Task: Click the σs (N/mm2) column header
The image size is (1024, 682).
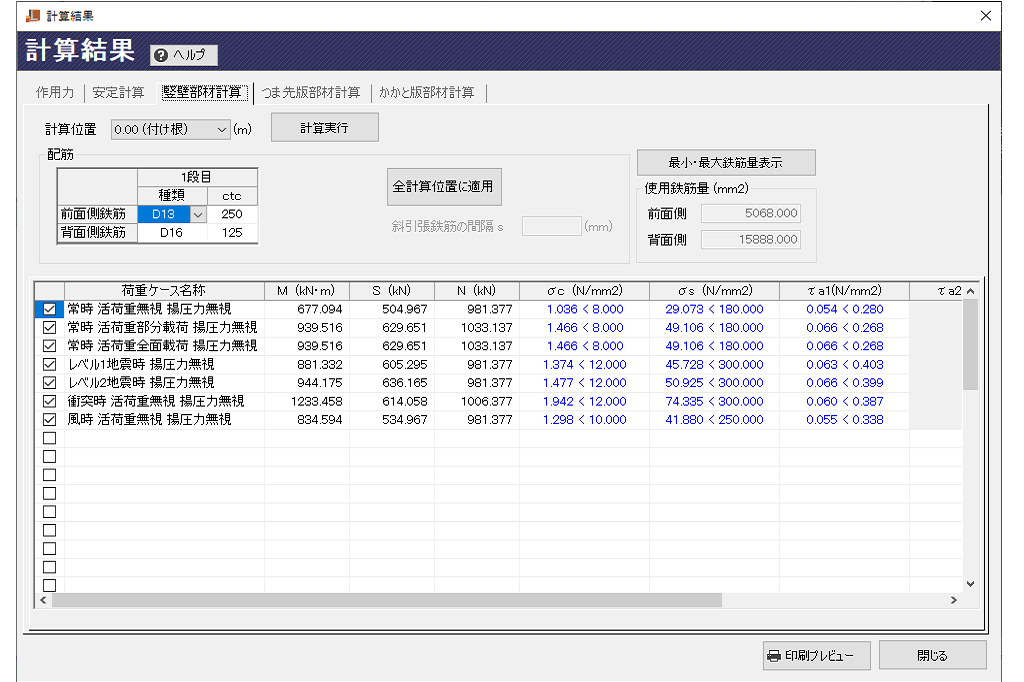Action: pos(714,291)
